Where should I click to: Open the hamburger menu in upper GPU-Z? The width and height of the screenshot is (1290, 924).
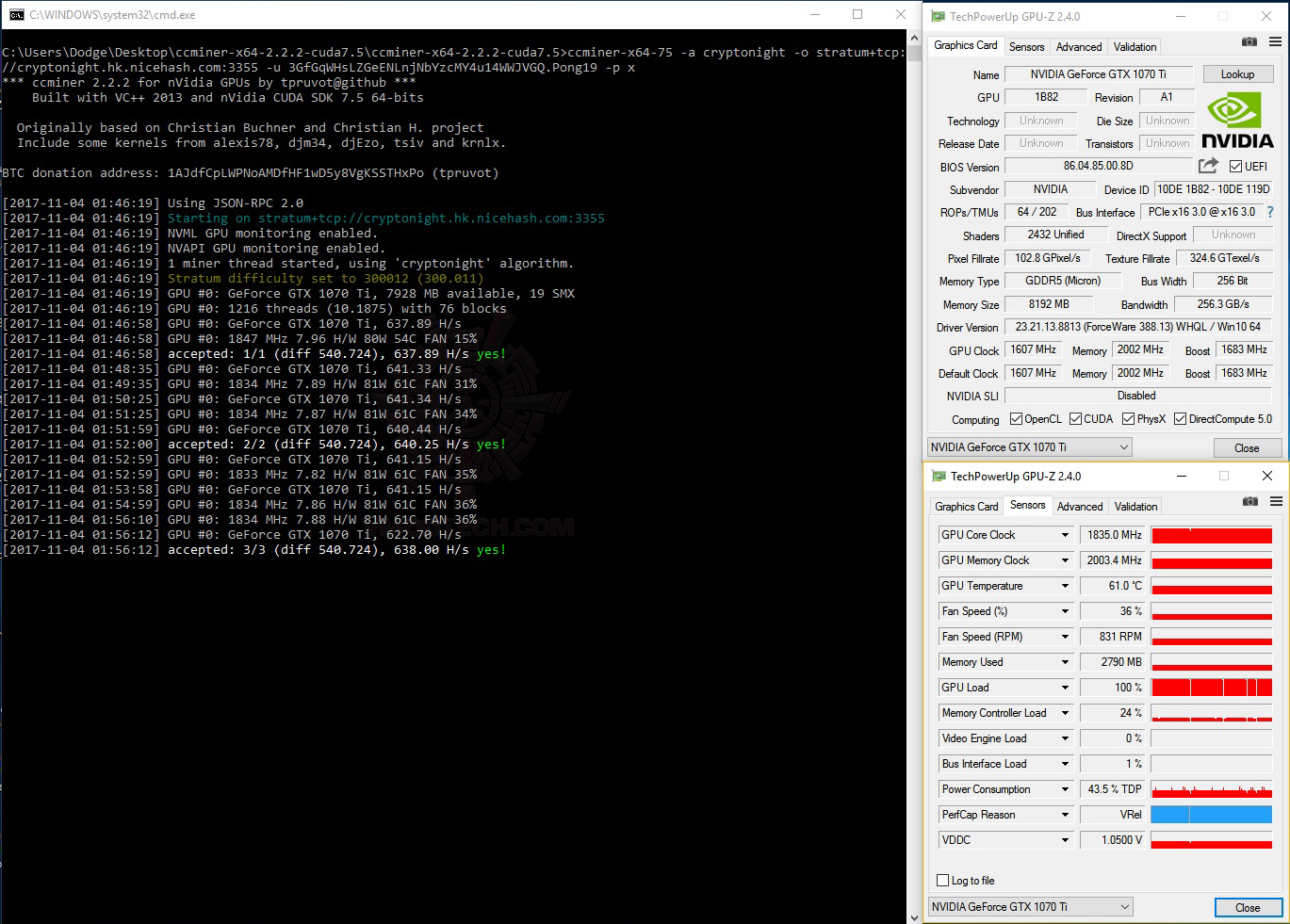(1275, 41)
